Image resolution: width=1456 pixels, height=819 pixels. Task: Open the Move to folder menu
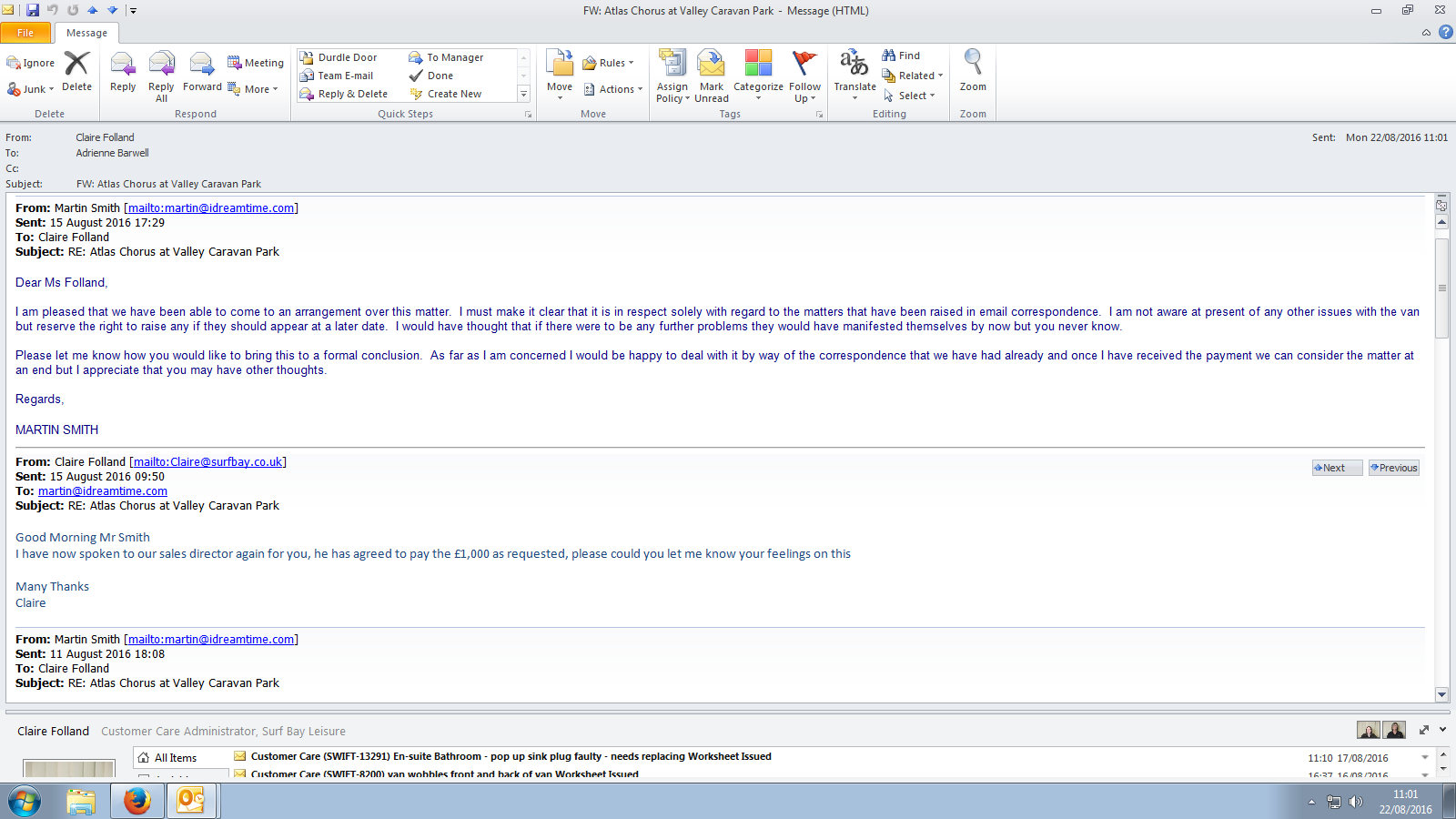tap(560, 76)
